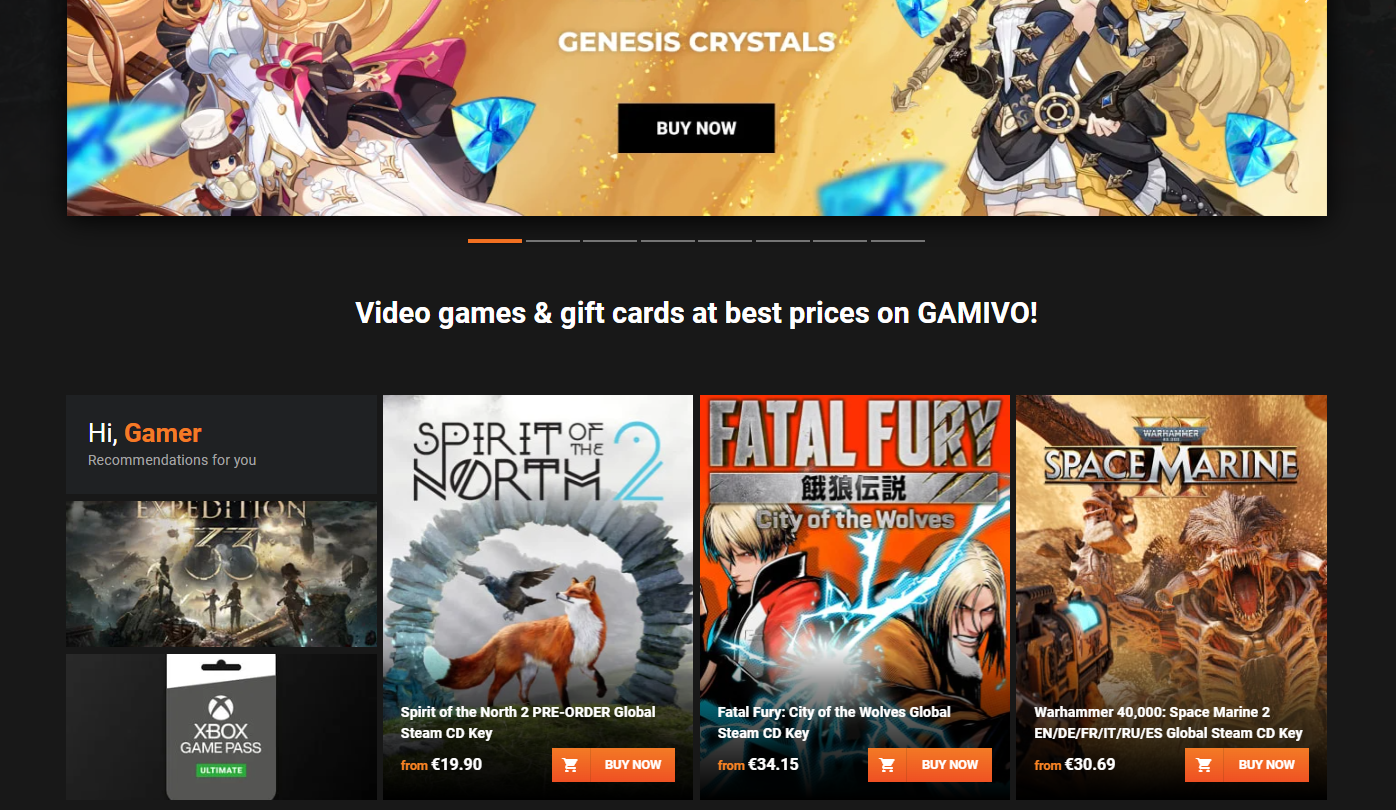Add Spirit of the North 2 to cart
1396x810 pixels.
[570, 765]
